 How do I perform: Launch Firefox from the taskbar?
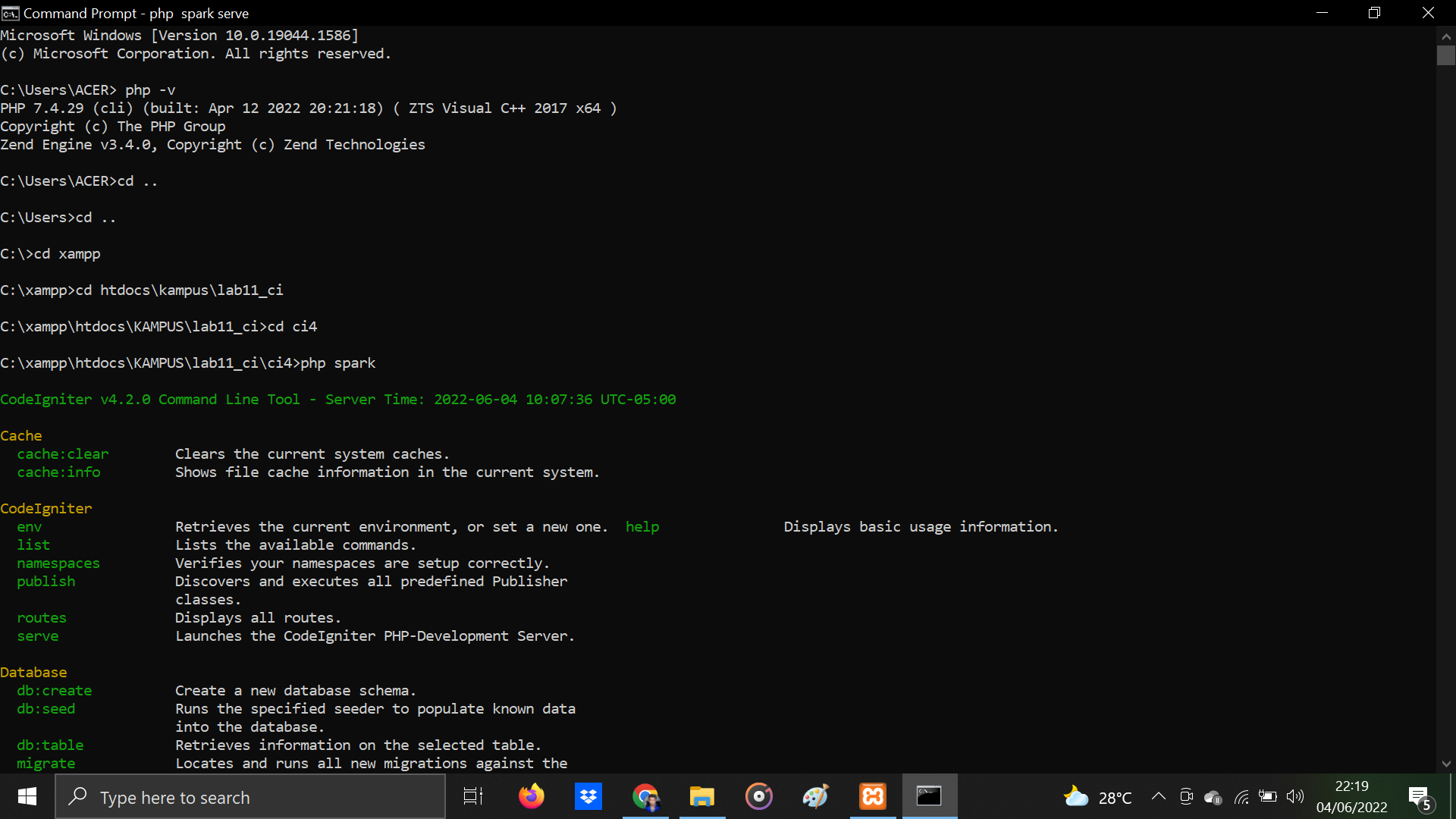532,796
